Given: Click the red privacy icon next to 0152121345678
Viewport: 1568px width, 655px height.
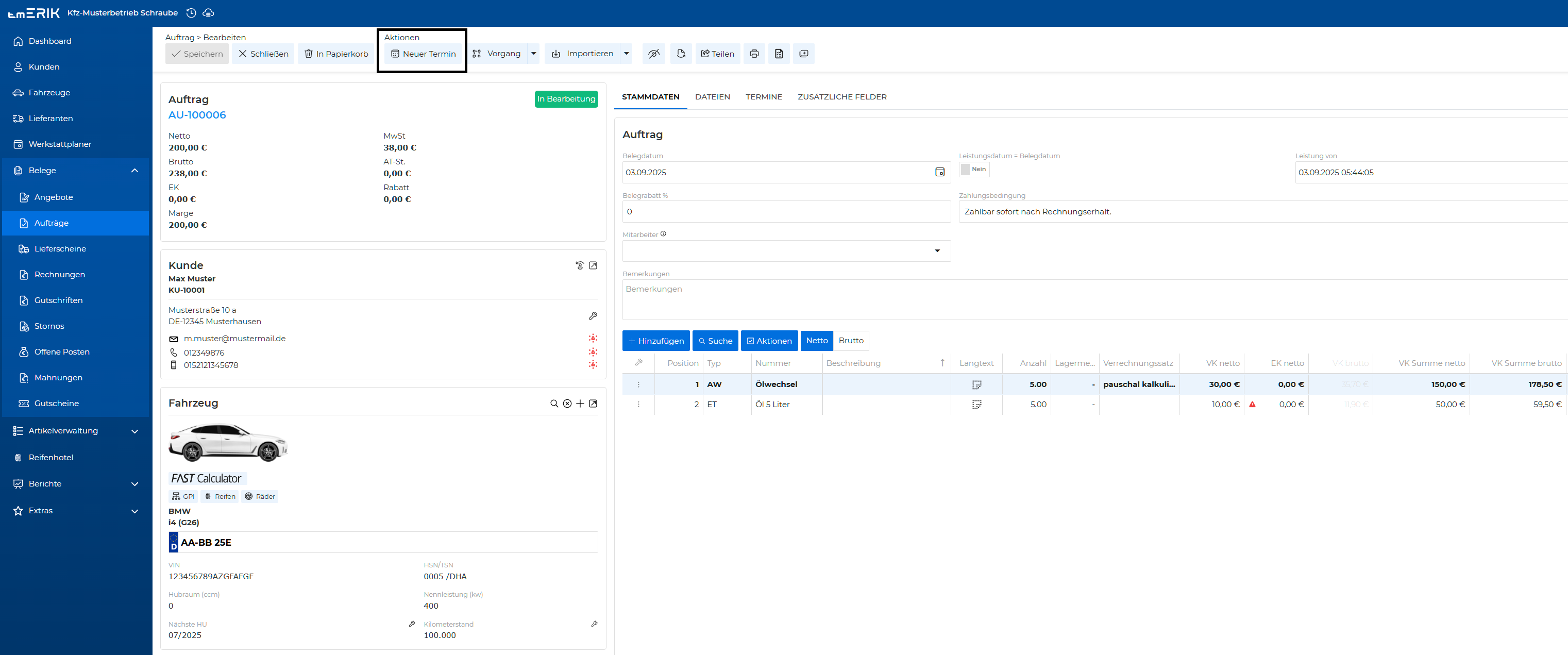Looking at the screenshot, I should (x=593, y=365).
